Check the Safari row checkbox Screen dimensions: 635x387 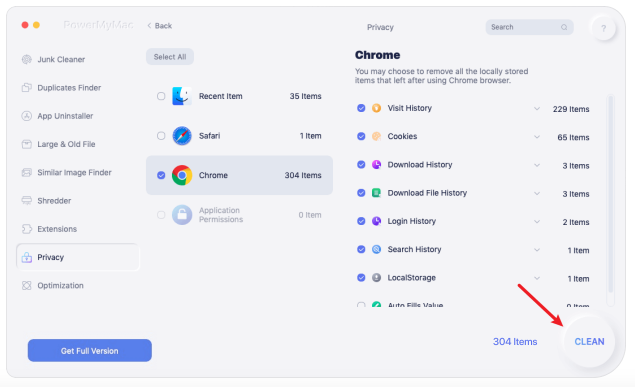click(x=161, y=136)
